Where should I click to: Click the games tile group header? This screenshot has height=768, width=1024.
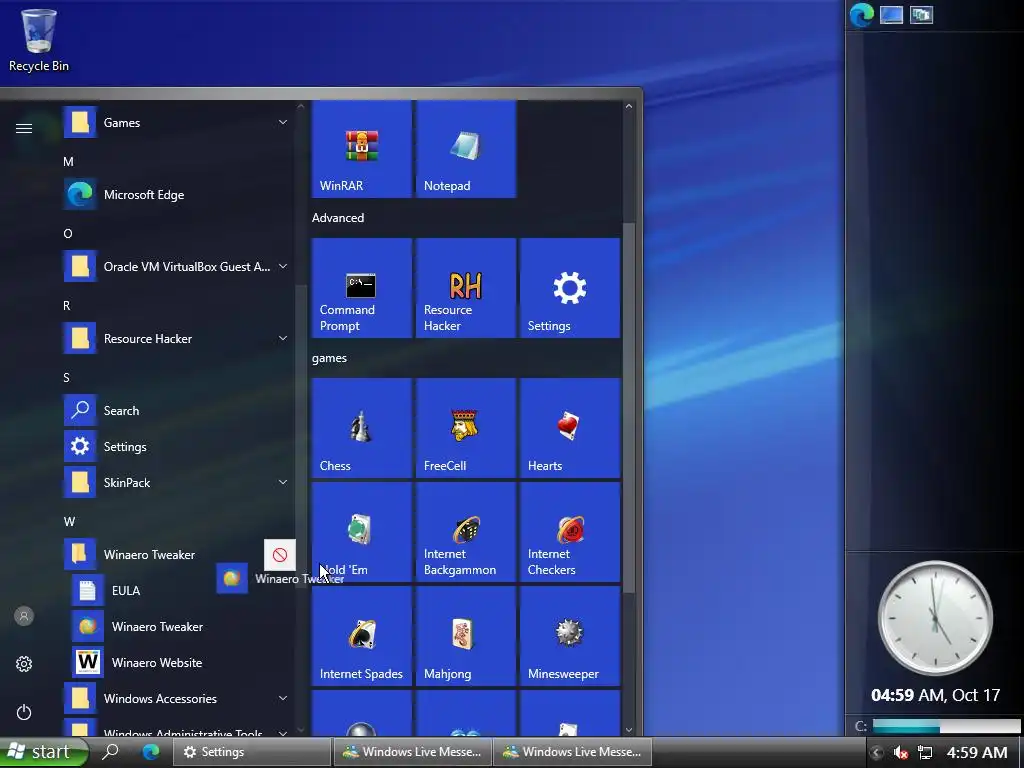(329, 358)
